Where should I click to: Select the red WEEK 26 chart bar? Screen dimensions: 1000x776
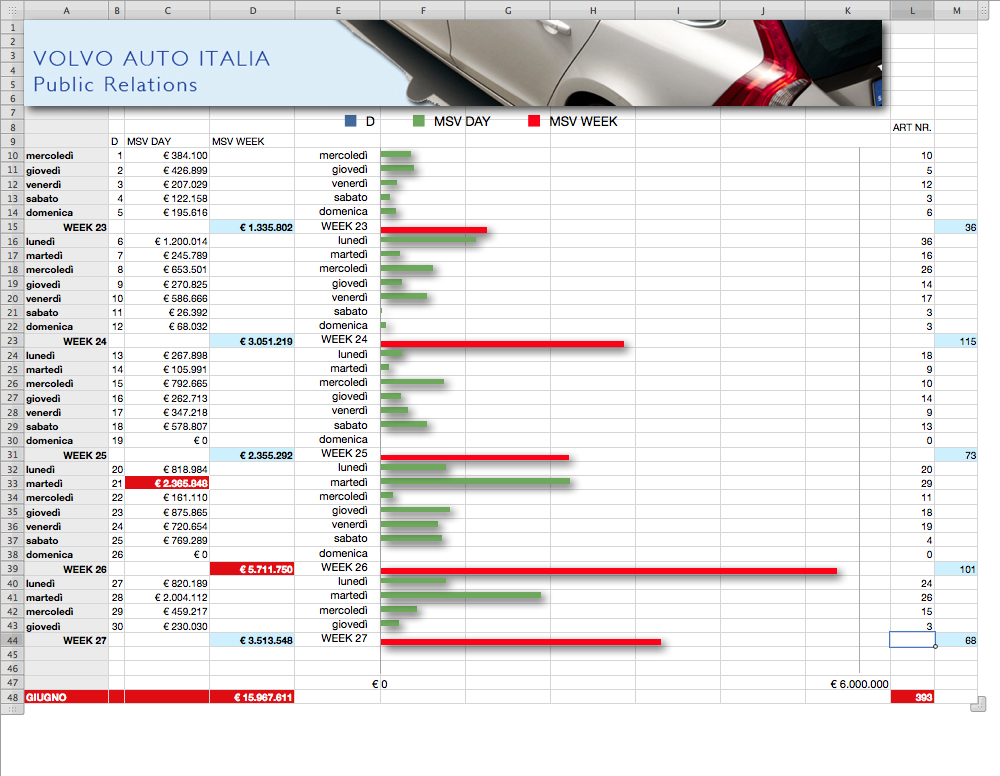coord(608,571)
